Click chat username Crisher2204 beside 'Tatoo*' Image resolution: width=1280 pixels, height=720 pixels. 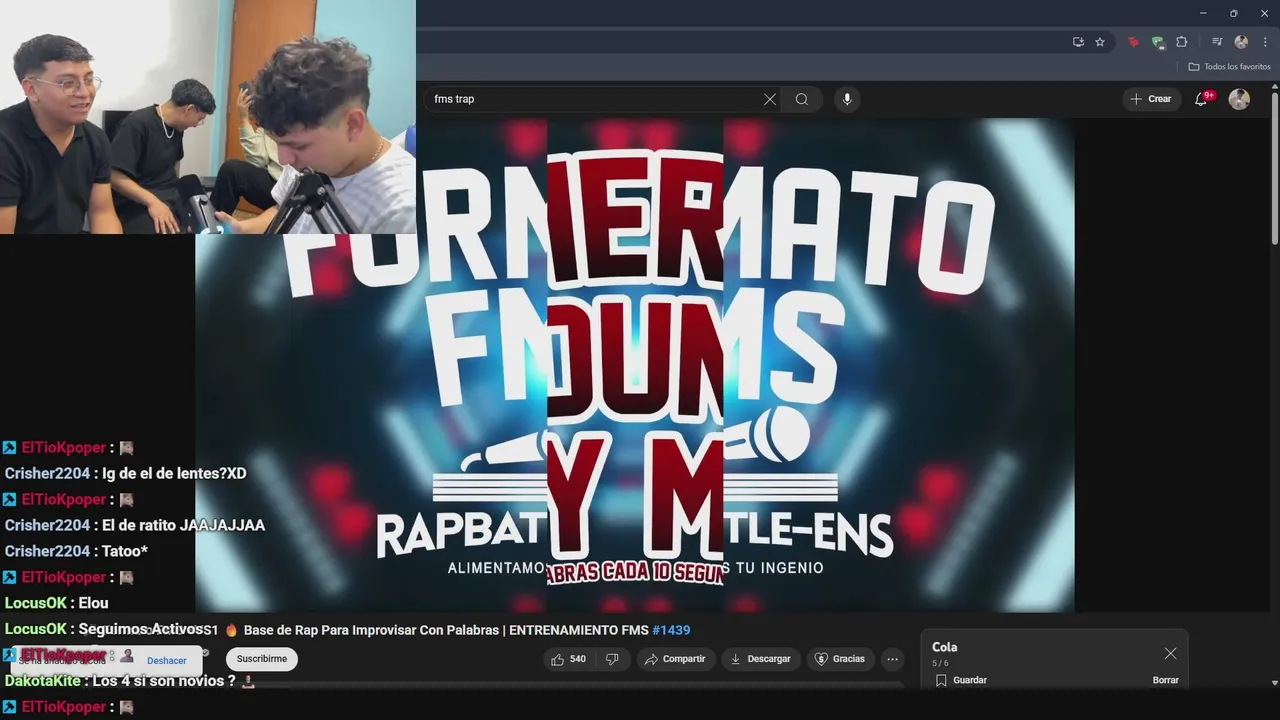[x=47, y=551]
